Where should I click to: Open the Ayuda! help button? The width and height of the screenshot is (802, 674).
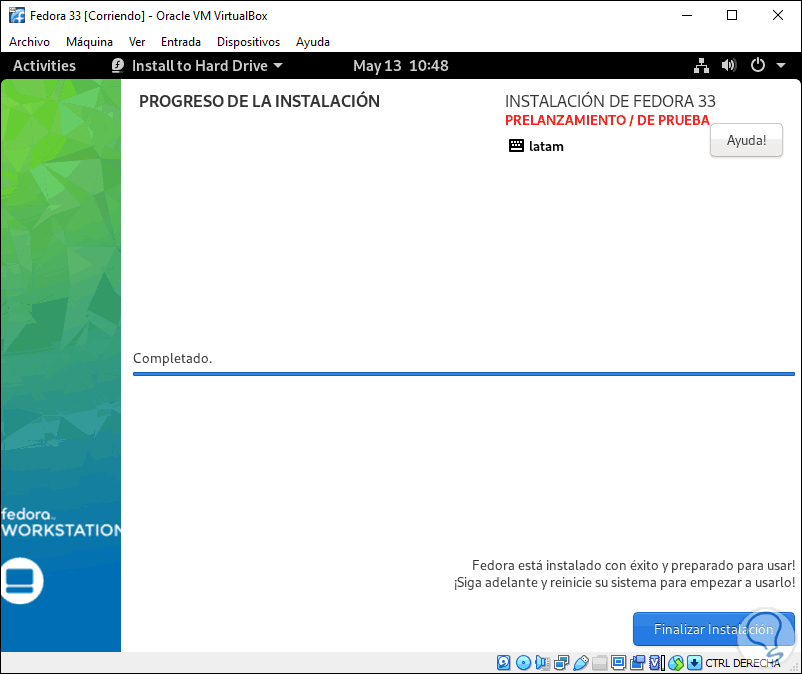point(746,140)
